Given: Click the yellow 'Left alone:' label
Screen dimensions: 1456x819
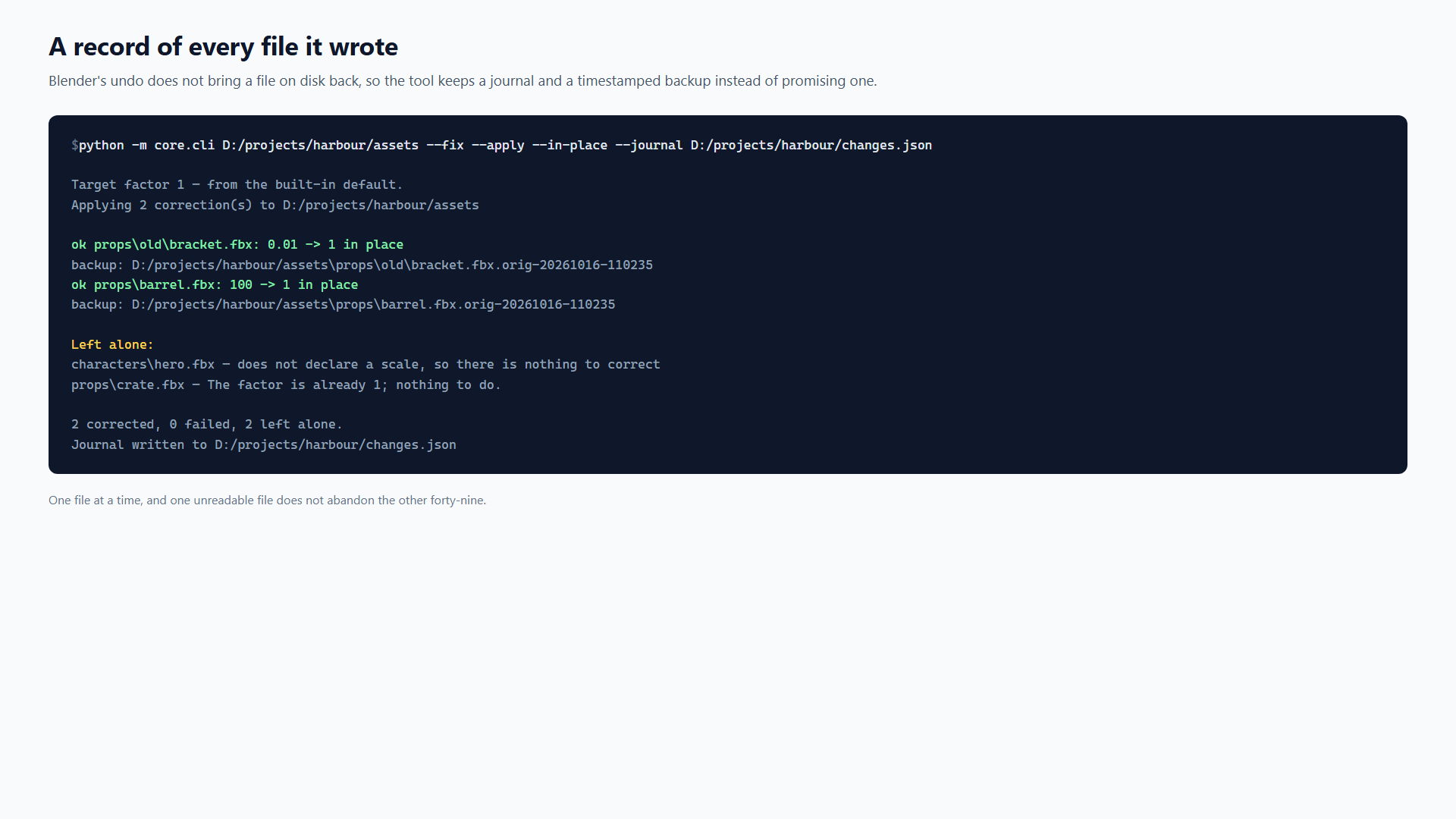Looking at the screenshot, I should pyautogui.click(x=112, y=345).
